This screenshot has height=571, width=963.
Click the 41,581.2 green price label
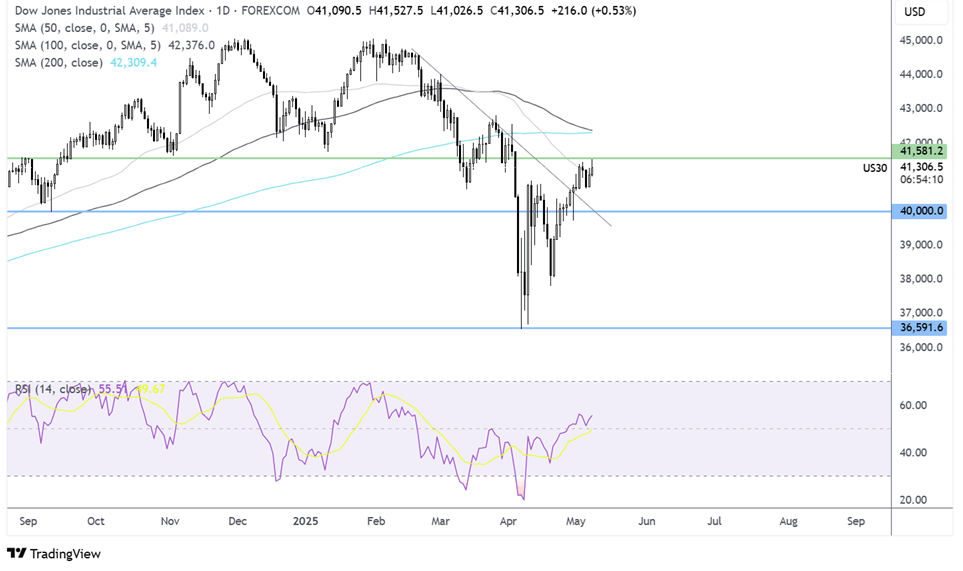921,150
